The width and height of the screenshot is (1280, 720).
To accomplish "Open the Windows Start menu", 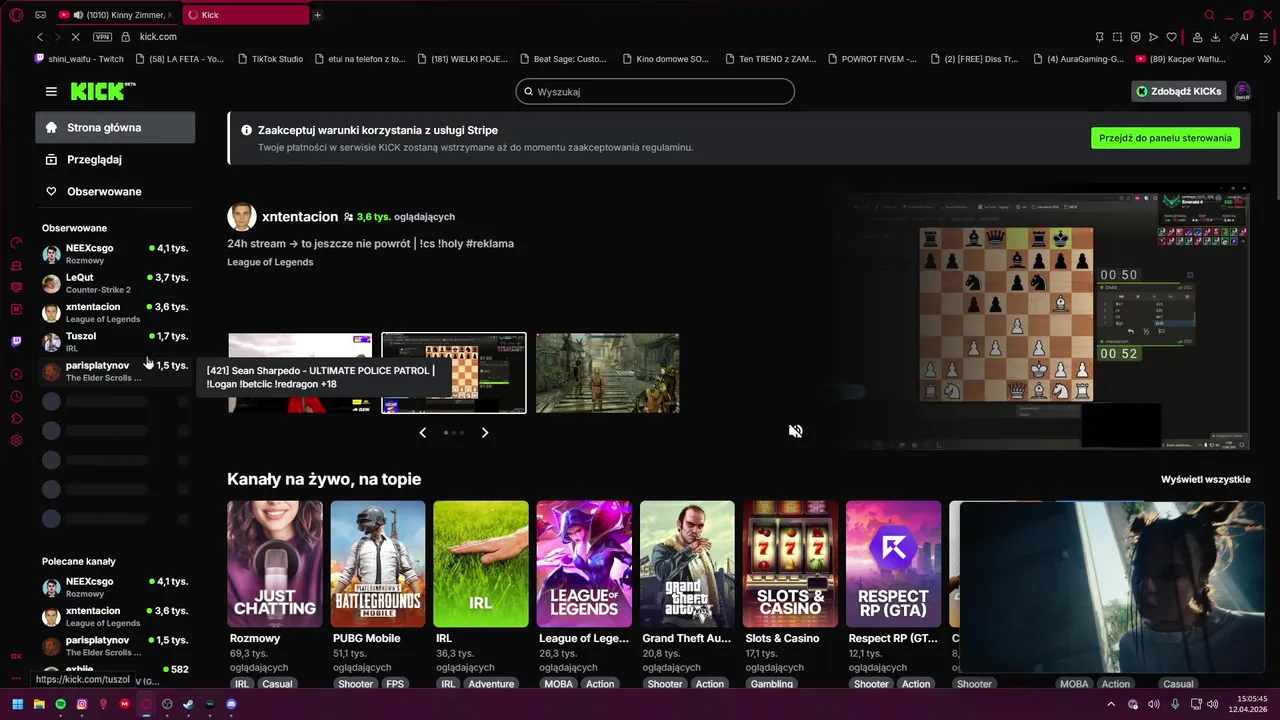I will click(18, 704).
